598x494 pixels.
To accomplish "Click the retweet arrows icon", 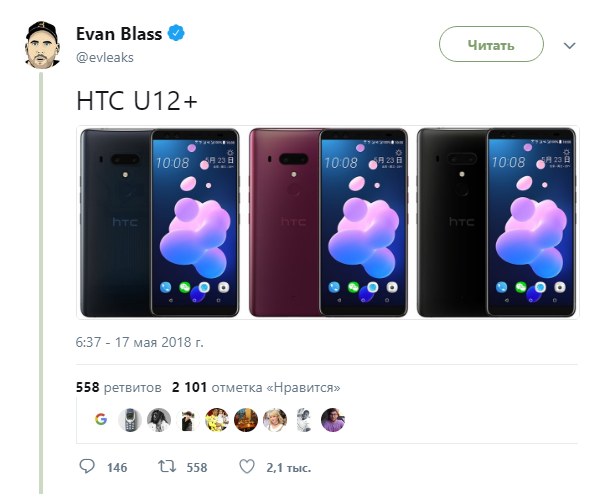I will tap(167, 466).
